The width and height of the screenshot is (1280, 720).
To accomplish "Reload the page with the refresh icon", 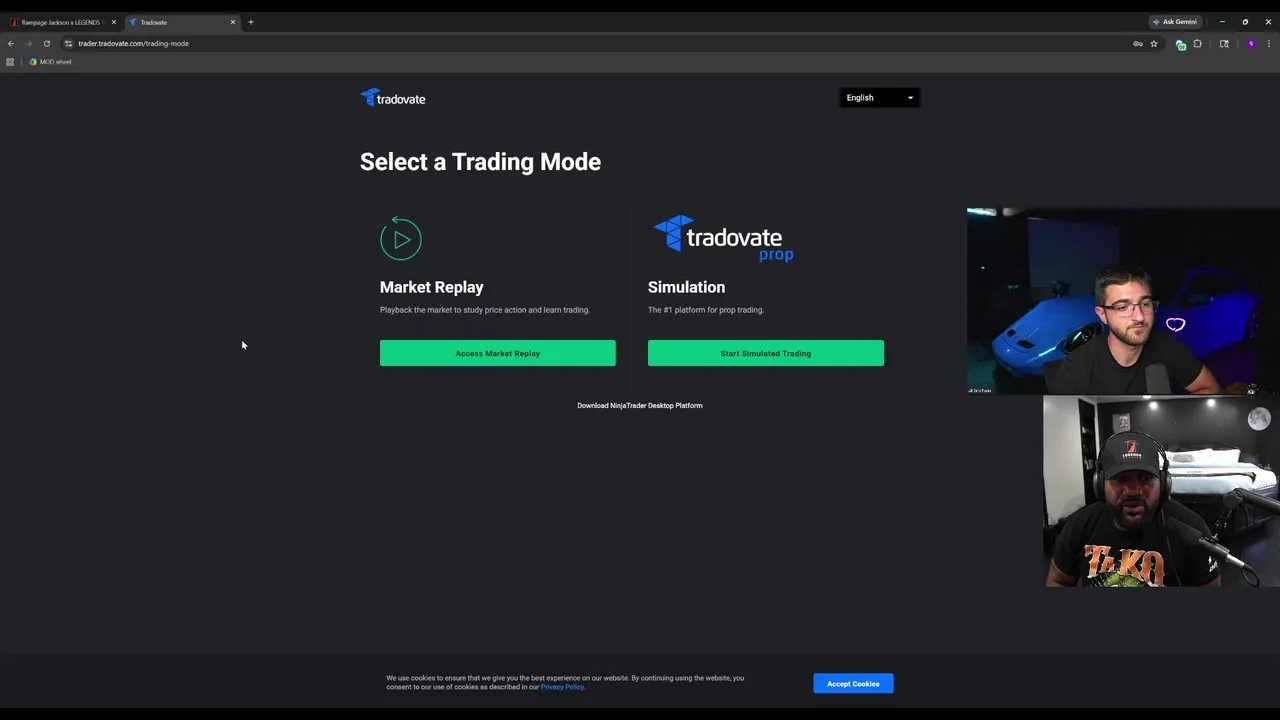I will [x=47, y=44].
